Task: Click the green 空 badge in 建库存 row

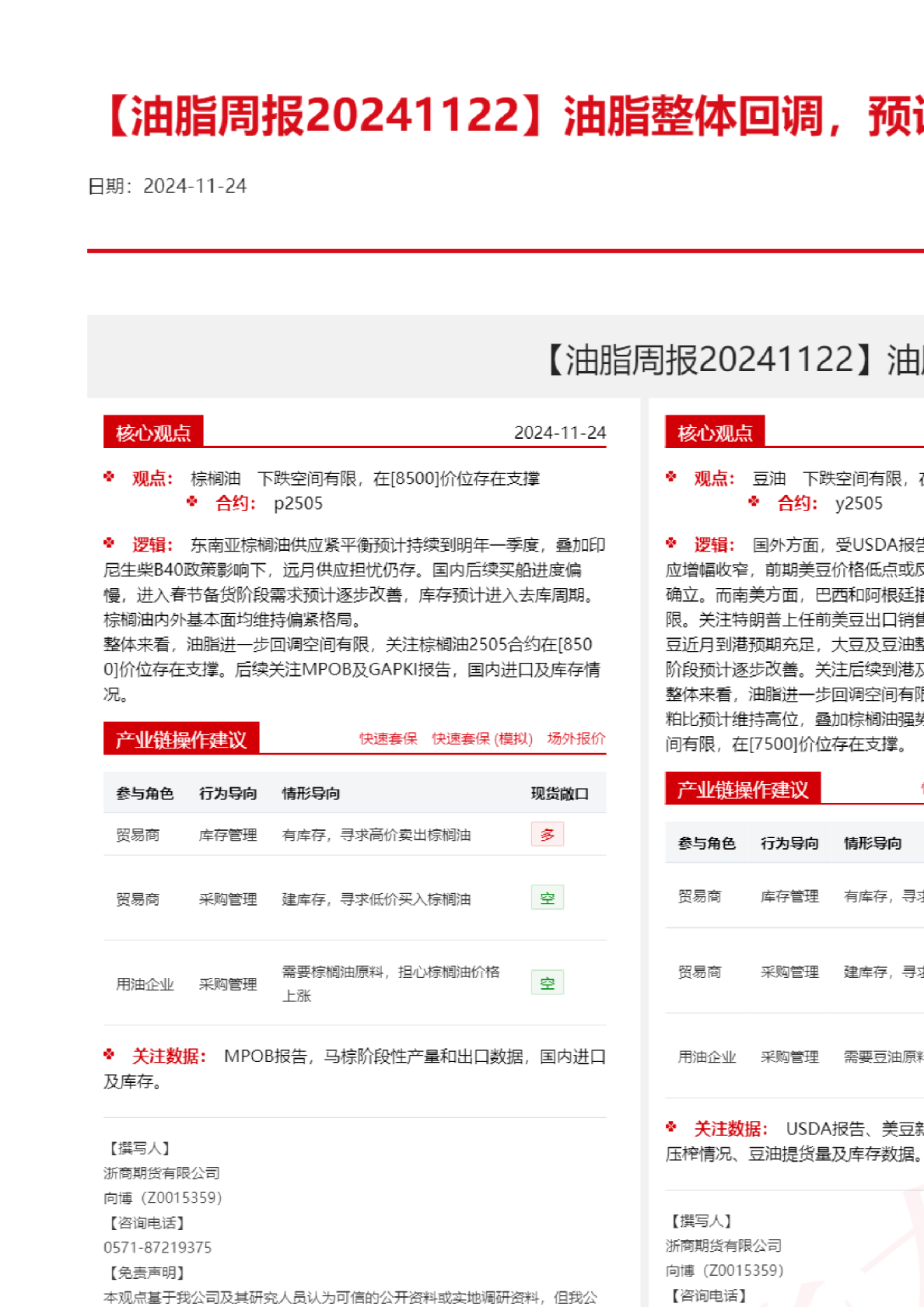Action: point(548,898)
